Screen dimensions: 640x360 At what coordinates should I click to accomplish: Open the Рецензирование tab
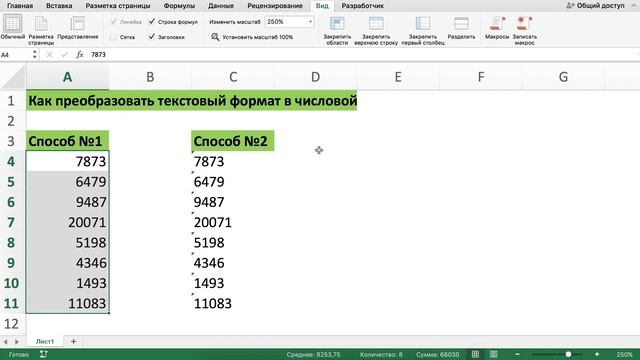click(x=275, y=6)
